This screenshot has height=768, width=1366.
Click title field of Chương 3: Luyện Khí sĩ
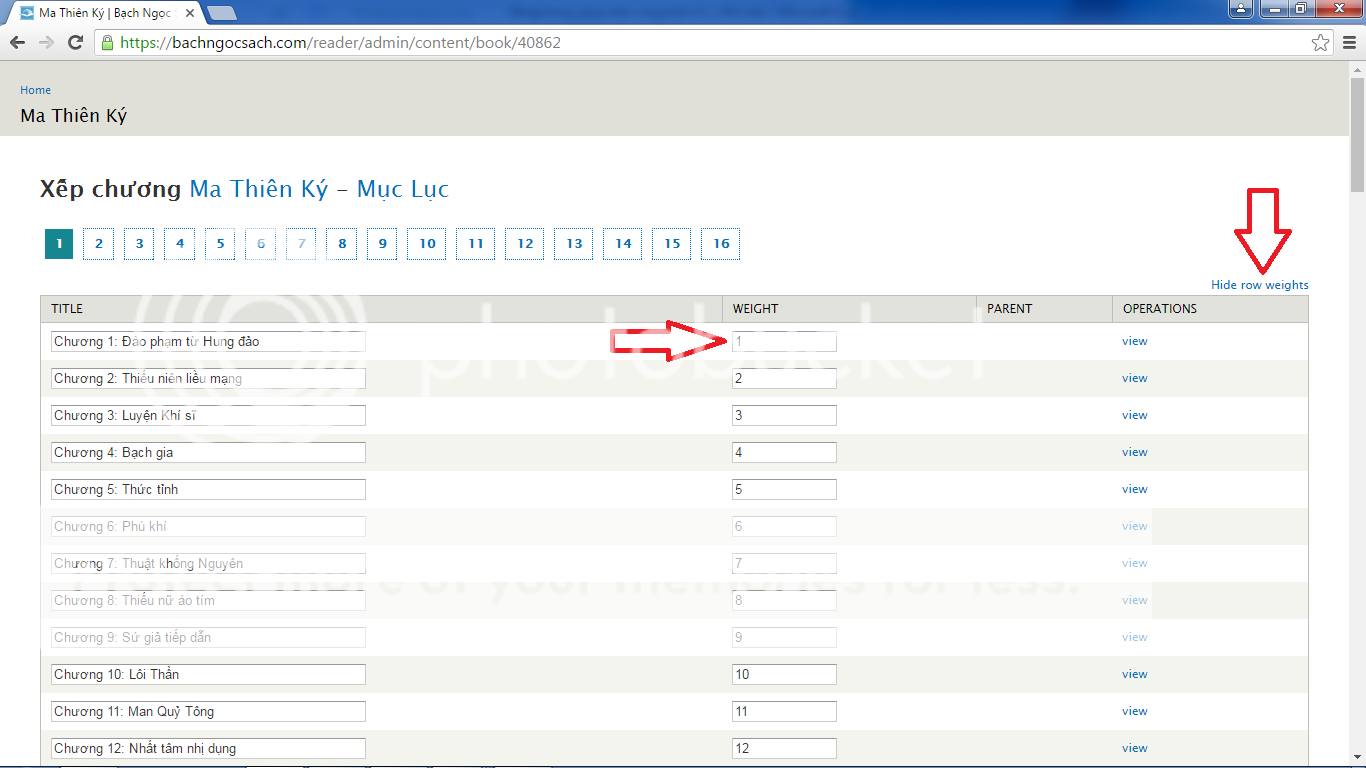208,415
